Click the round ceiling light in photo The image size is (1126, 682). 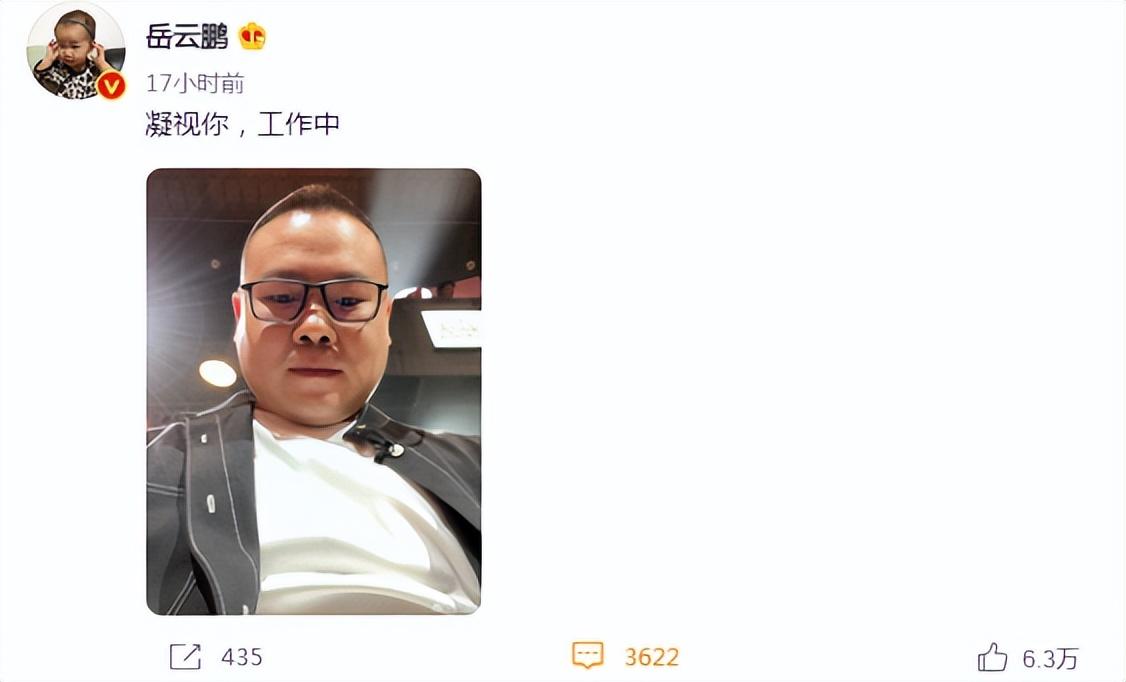point(218,373)
